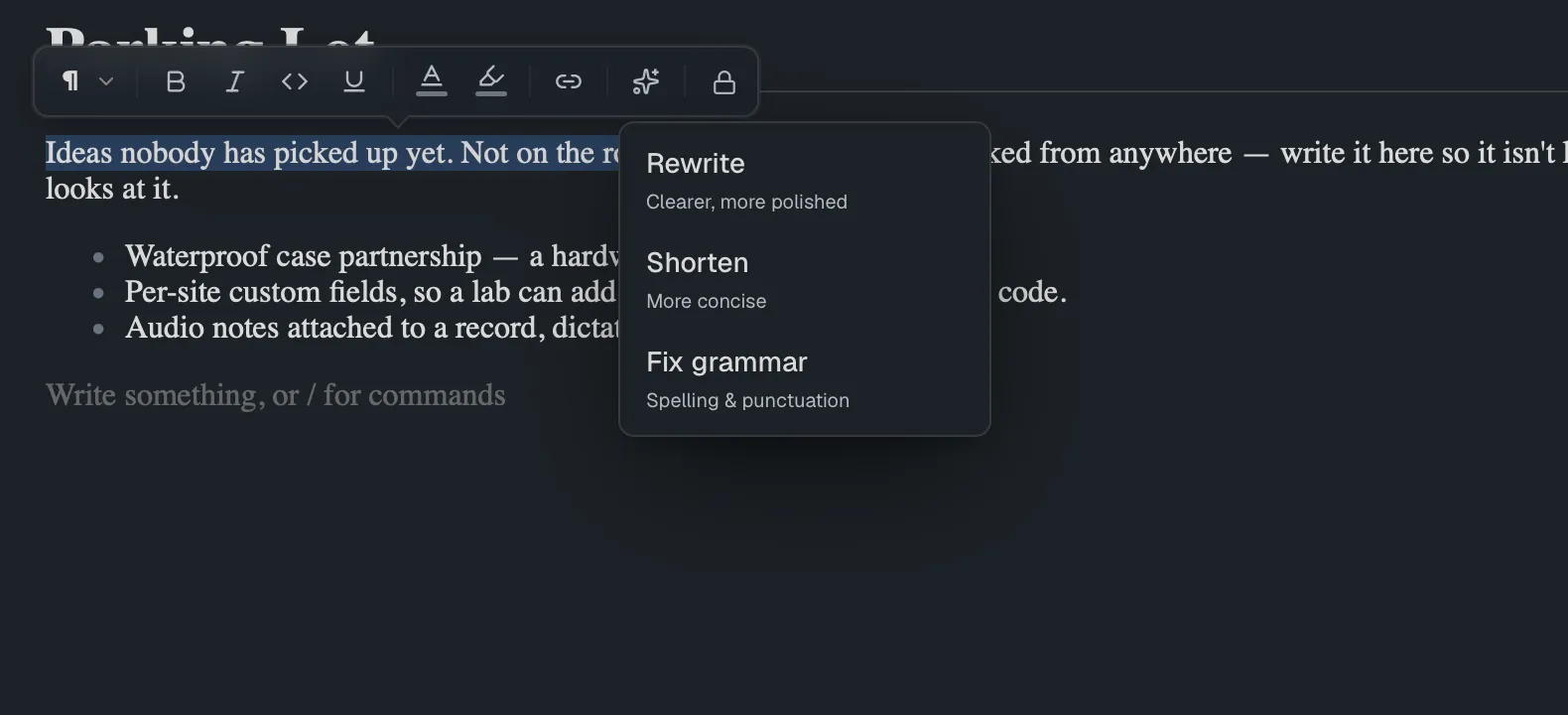Insert a link on selection

tap(569, 81)
